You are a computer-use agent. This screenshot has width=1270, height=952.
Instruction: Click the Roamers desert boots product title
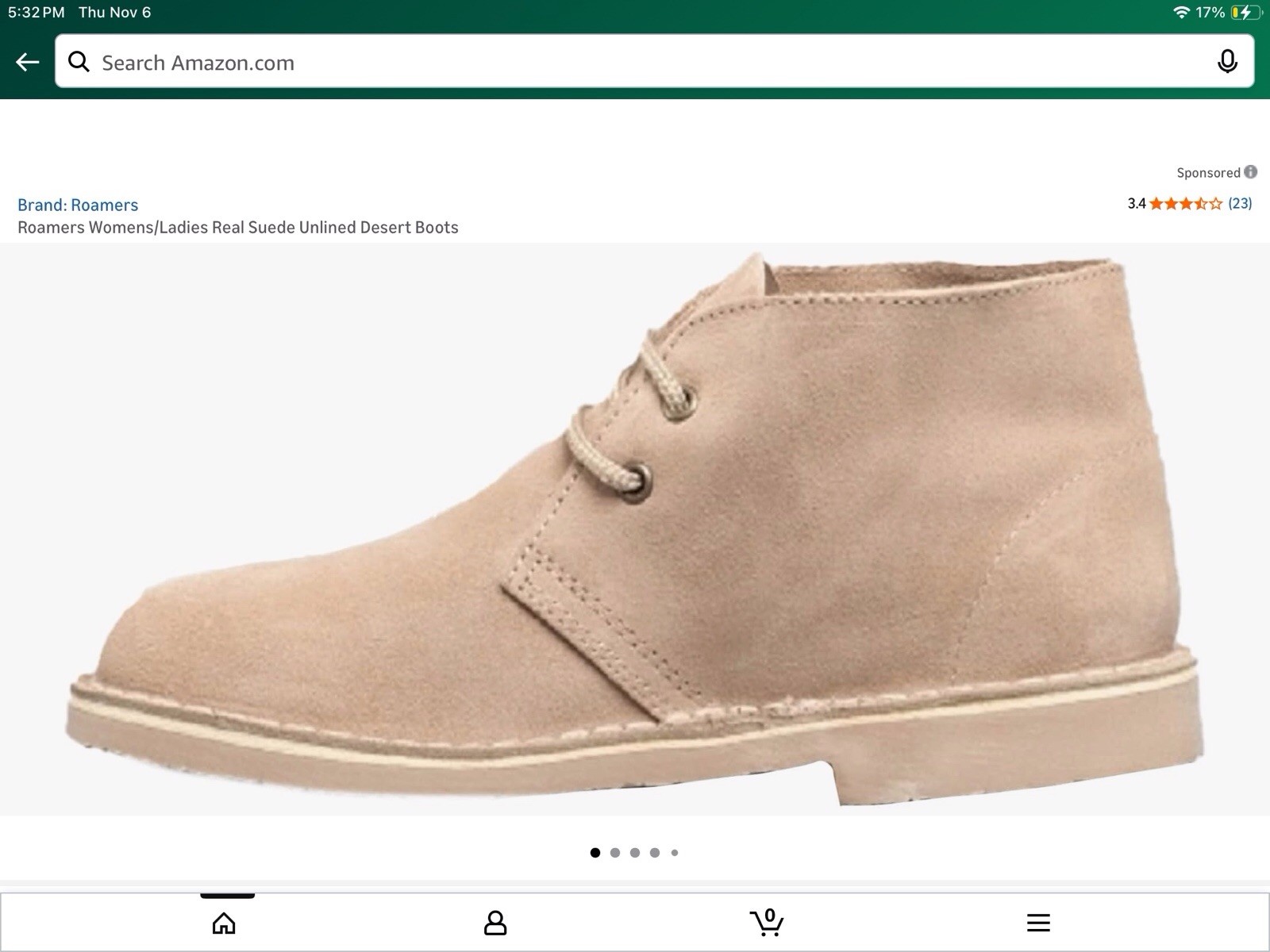[x=238, y=228]
